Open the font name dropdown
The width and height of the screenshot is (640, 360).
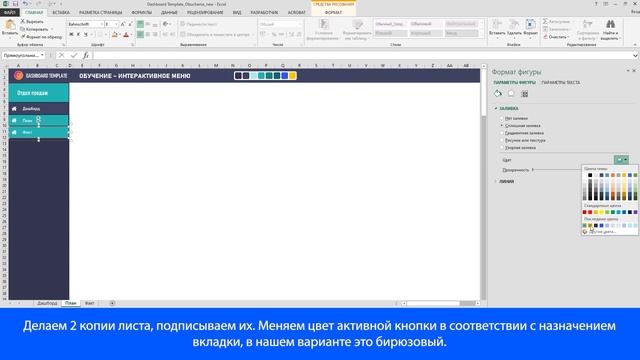point(102,24)
